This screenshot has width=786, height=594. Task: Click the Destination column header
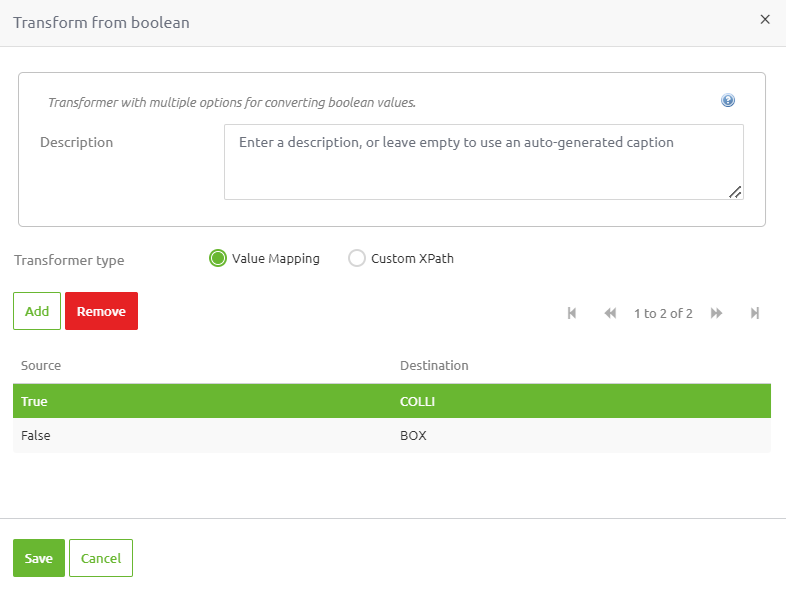434,366
